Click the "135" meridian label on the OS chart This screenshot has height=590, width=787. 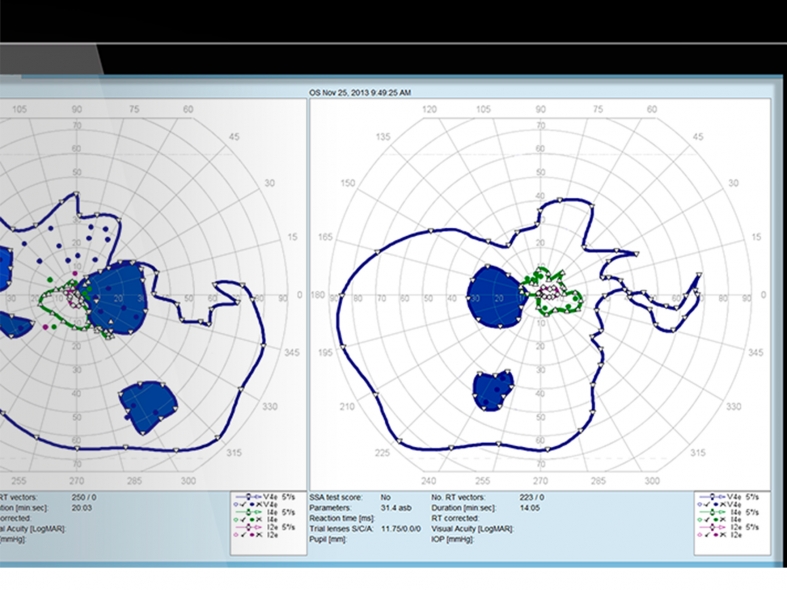(x=383, y=136)
